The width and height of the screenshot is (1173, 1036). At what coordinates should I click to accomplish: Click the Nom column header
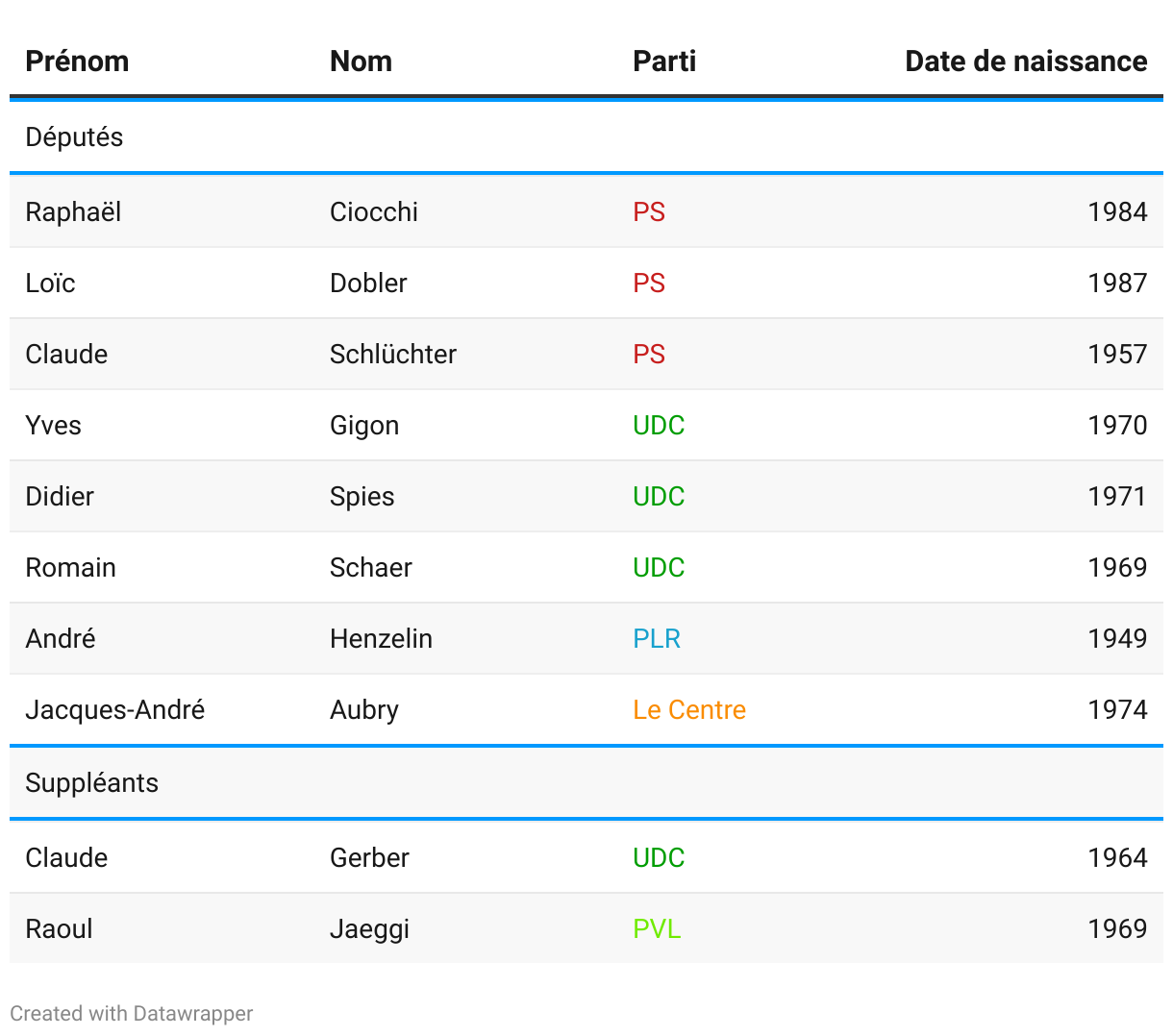[x=361, y=62]
